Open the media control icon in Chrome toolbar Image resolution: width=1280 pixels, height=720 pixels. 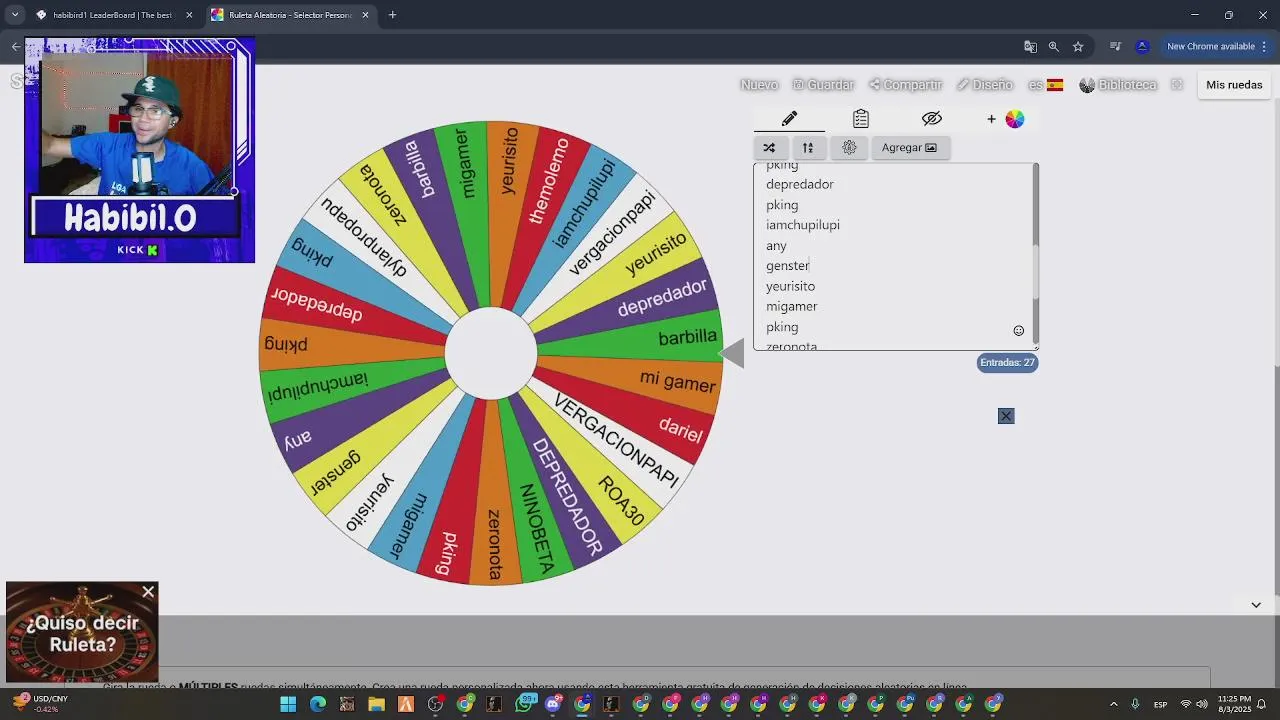(1115, 46)
